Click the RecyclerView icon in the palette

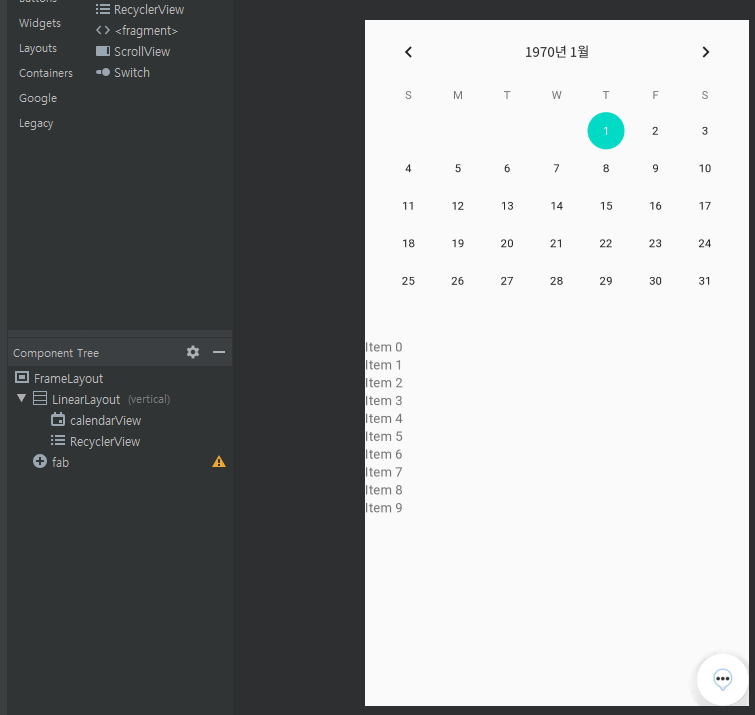(103, 9)
